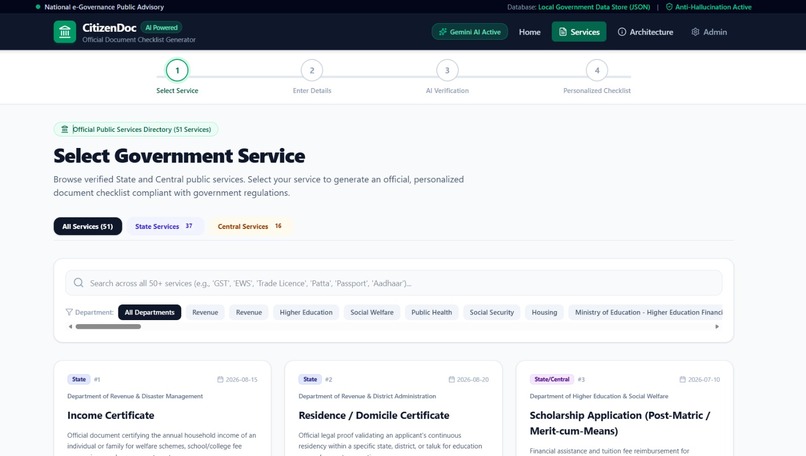This screenshot has height=456, width=806.
Task: Click the calendar icon beside 2026-08-15
Action: 220,379
